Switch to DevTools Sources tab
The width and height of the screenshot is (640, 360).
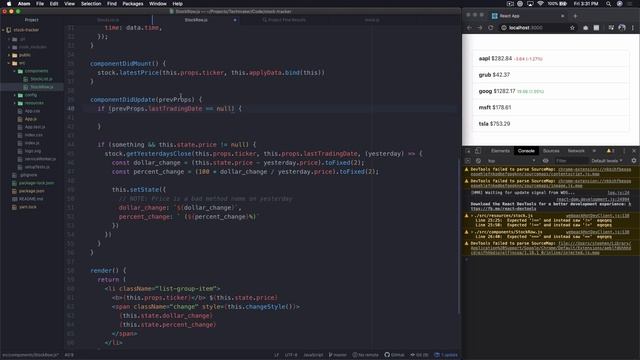[551, 151]
